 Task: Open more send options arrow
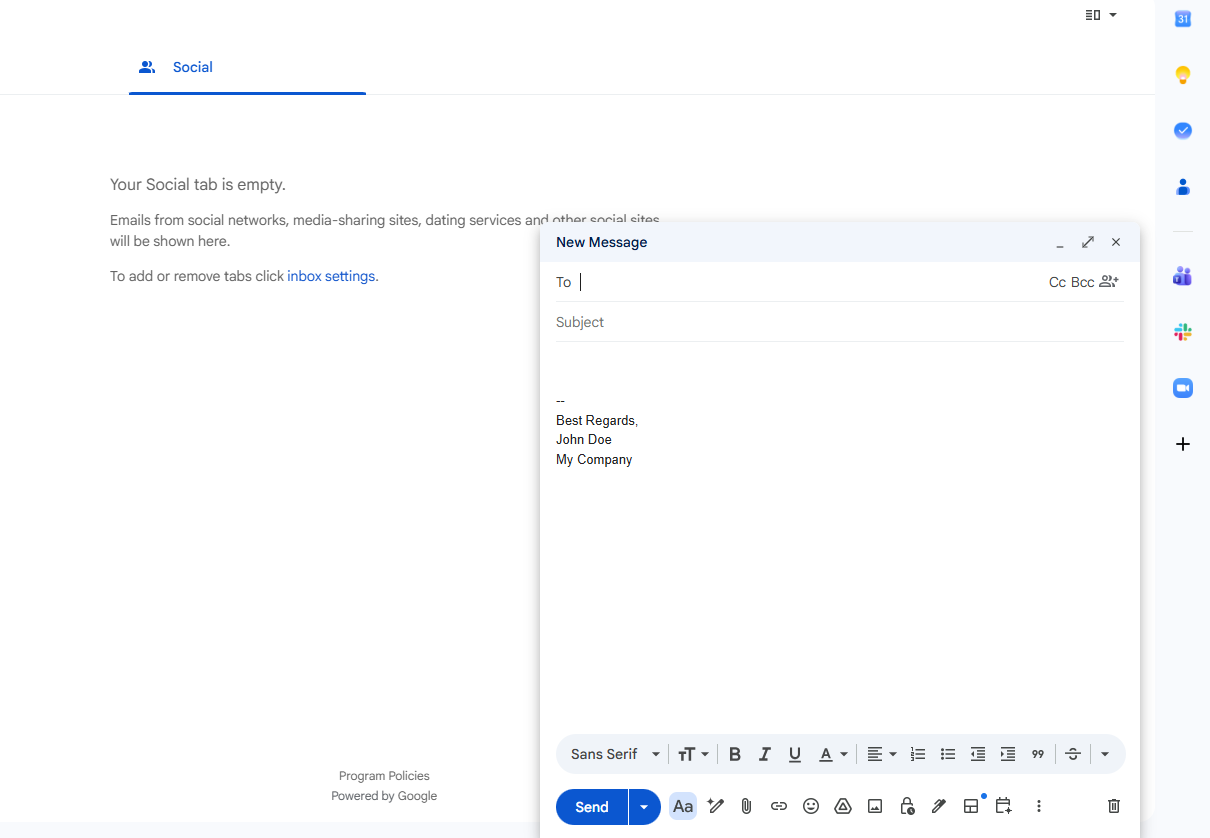[x=644, y=807]
